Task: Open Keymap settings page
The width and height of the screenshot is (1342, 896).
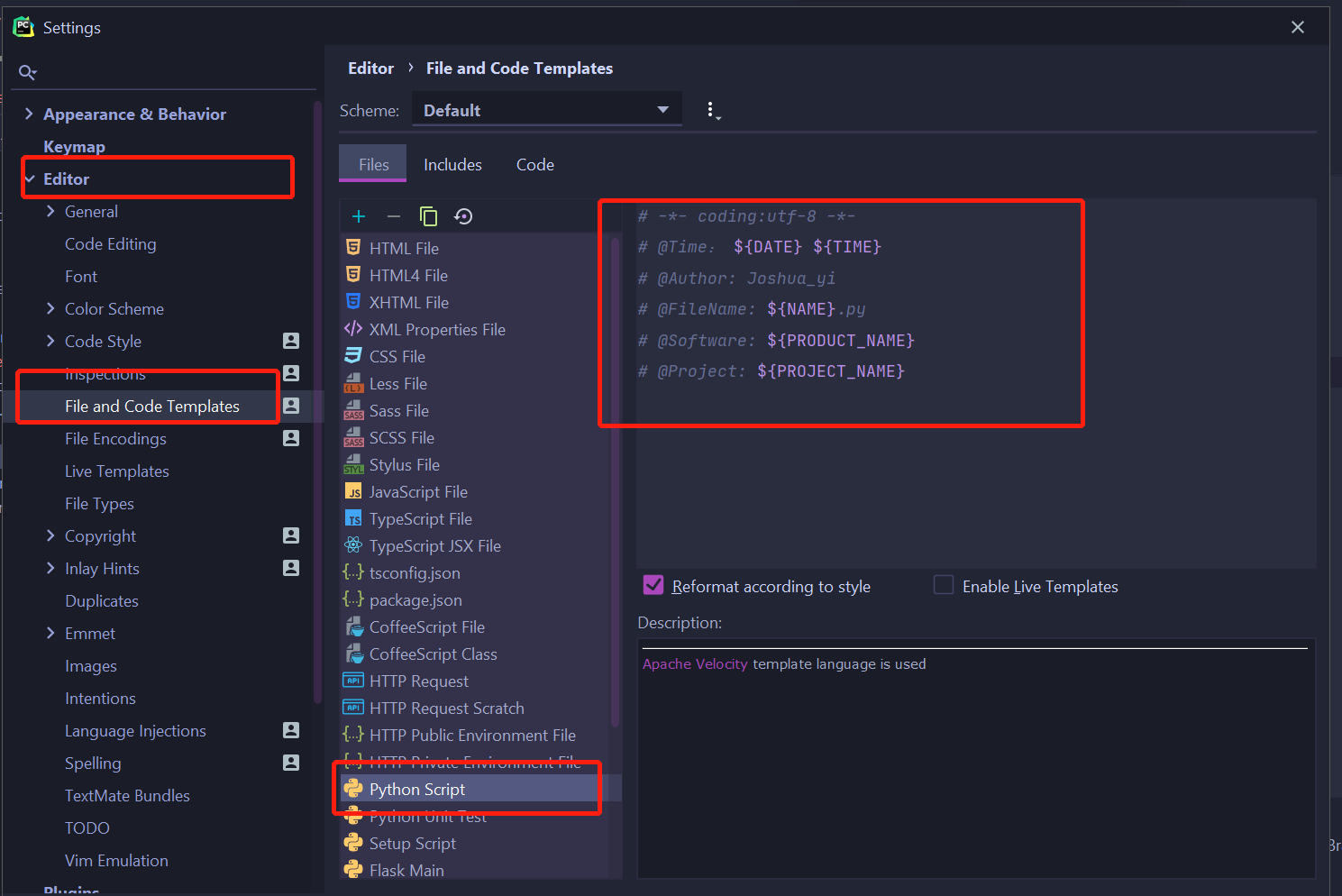Action: coord(74,146)
